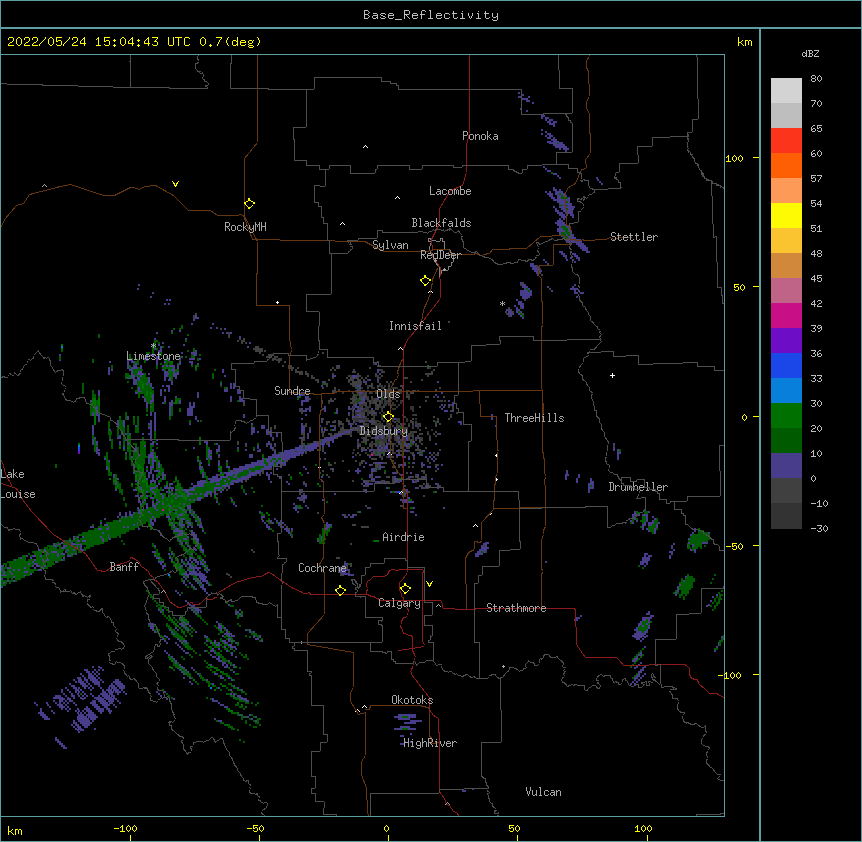Click the Drumheller map label
The image size is (862, 842).
tap(638, 488)
